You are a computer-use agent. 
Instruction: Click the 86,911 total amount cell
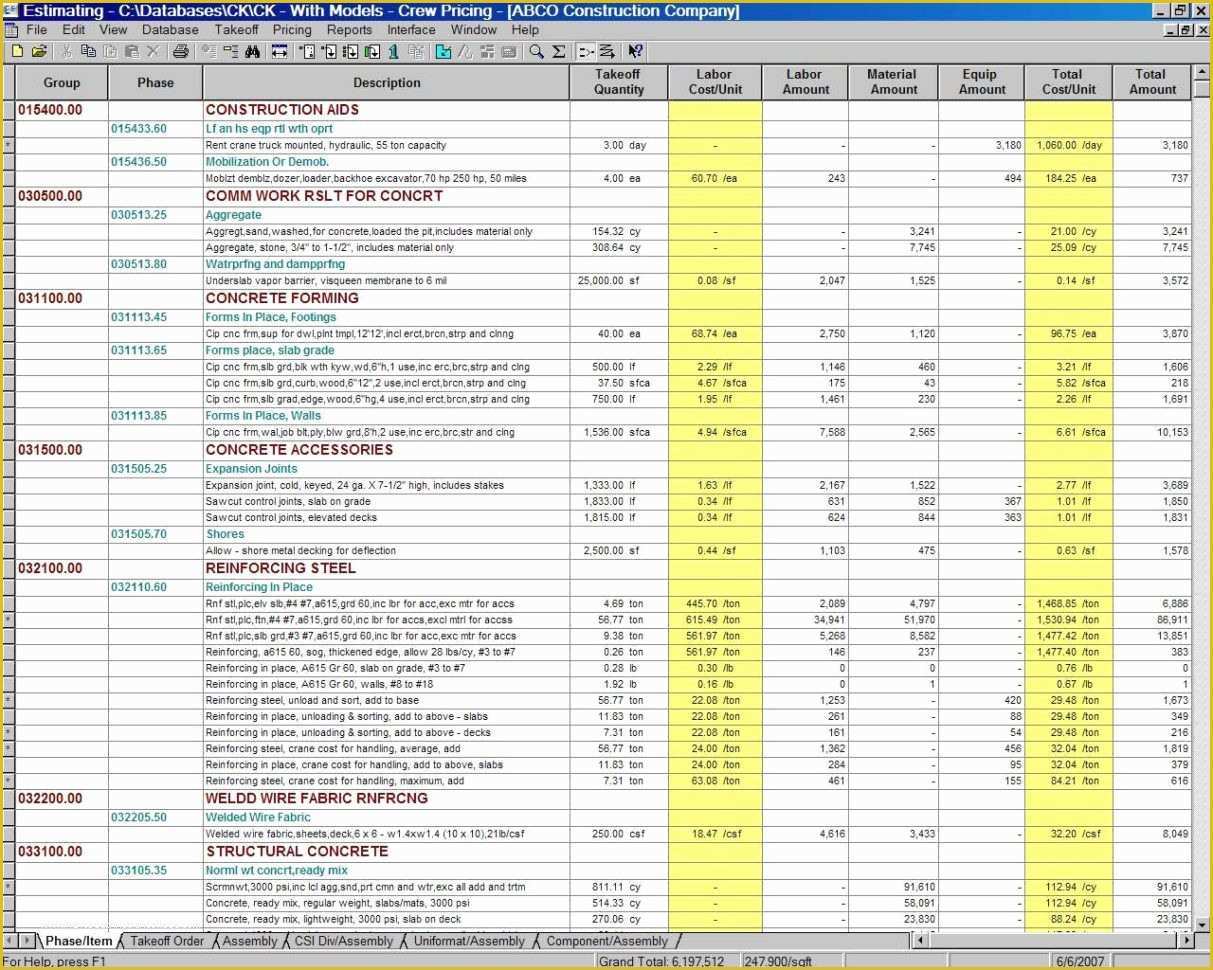[1152, 620]
